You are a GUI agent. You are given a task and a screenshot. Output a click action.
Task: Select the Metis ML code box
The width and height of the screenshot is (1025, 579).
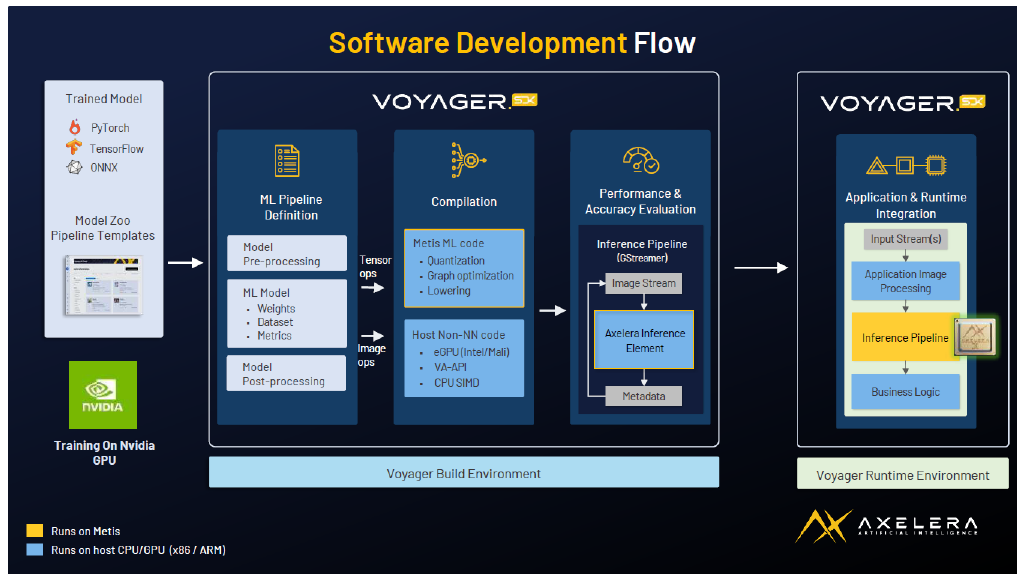coord(464,267)
